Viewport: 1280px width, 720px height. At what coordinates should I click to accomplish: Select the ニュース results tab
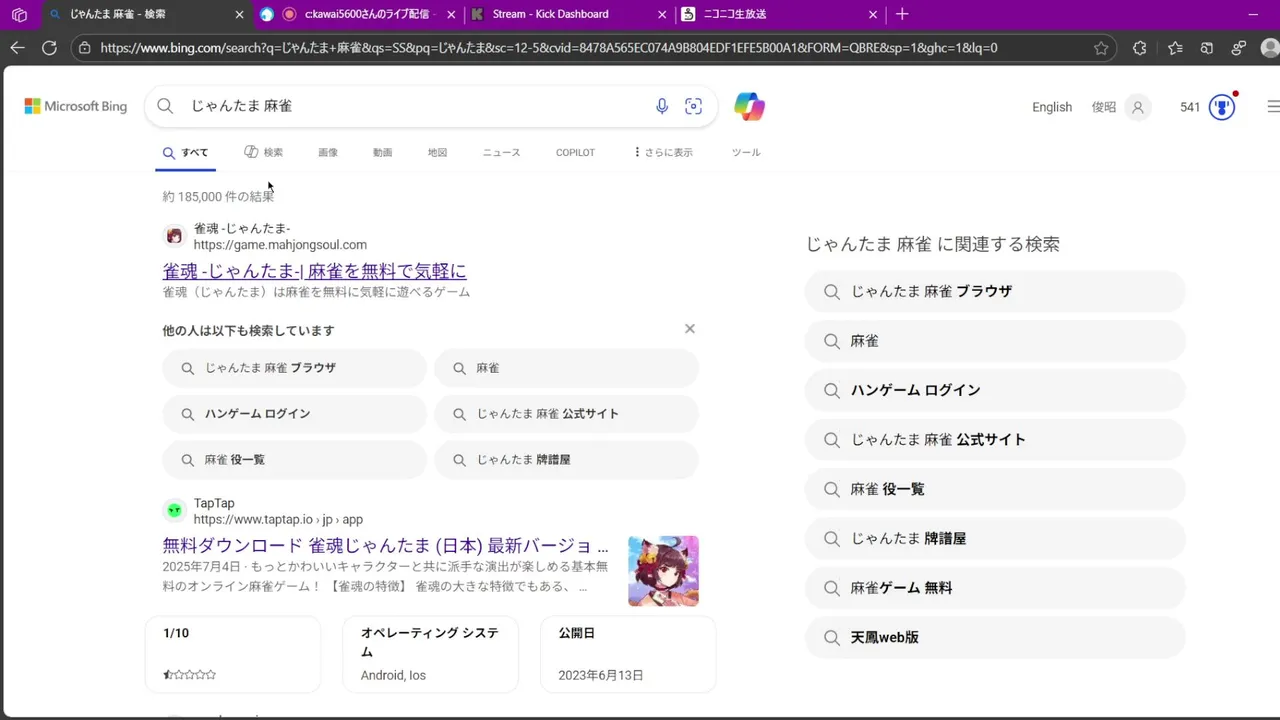501,153
